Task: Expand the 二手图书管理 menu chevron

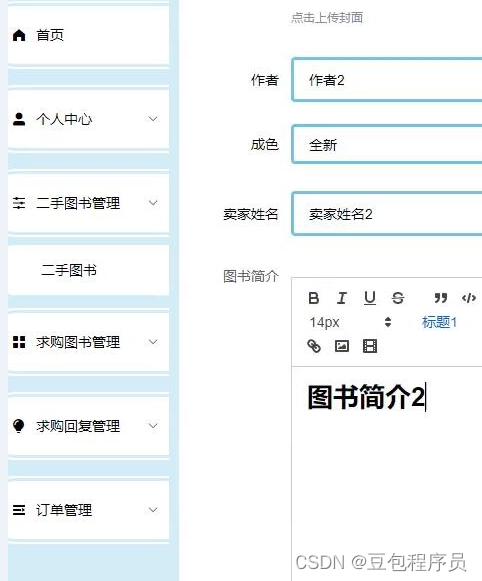Action: [x=153, y=203]
